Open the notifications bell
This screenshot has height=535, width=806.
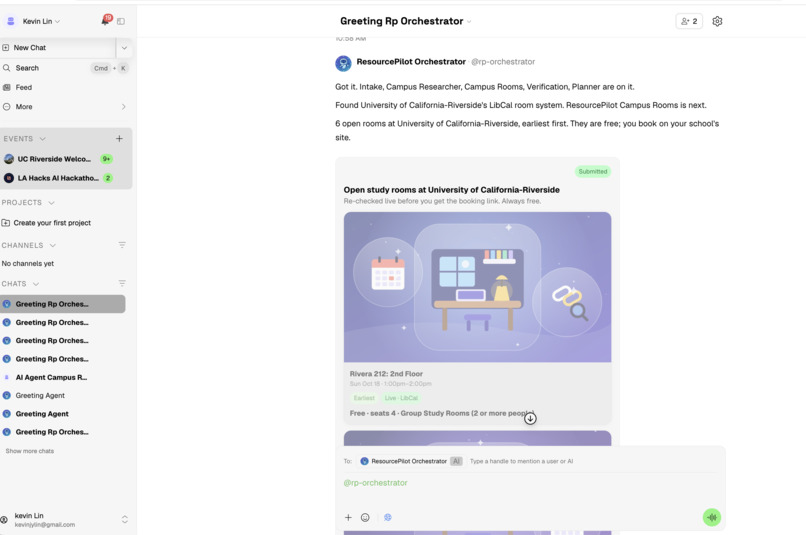pos(105,21)
